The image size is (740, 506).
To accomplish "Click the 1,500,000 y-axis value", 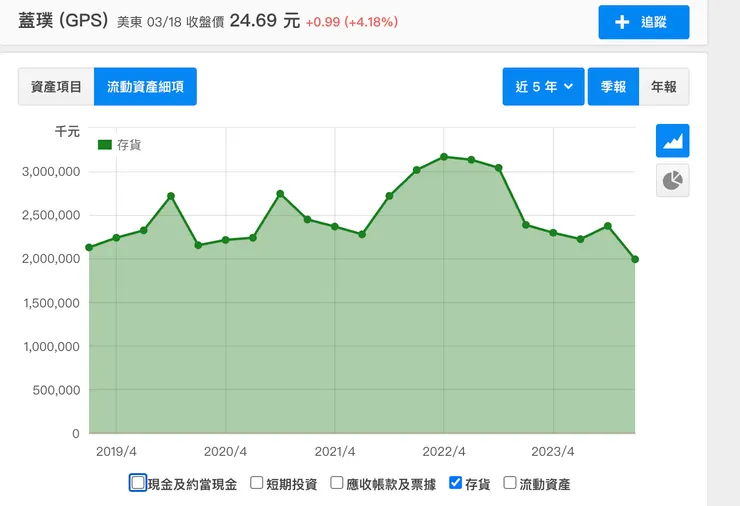I will coord(51,303).
